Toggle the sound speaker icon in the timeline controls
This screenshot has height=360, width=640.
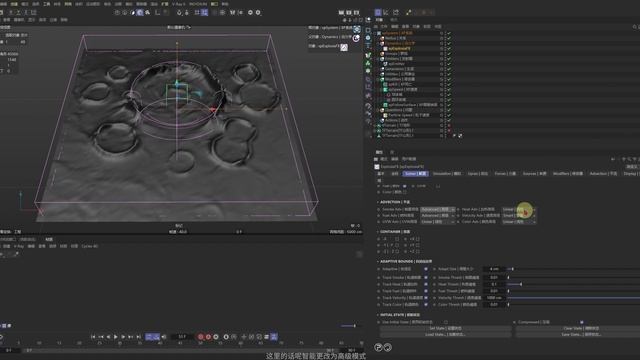pyautogui.click(x=164, y=337)
